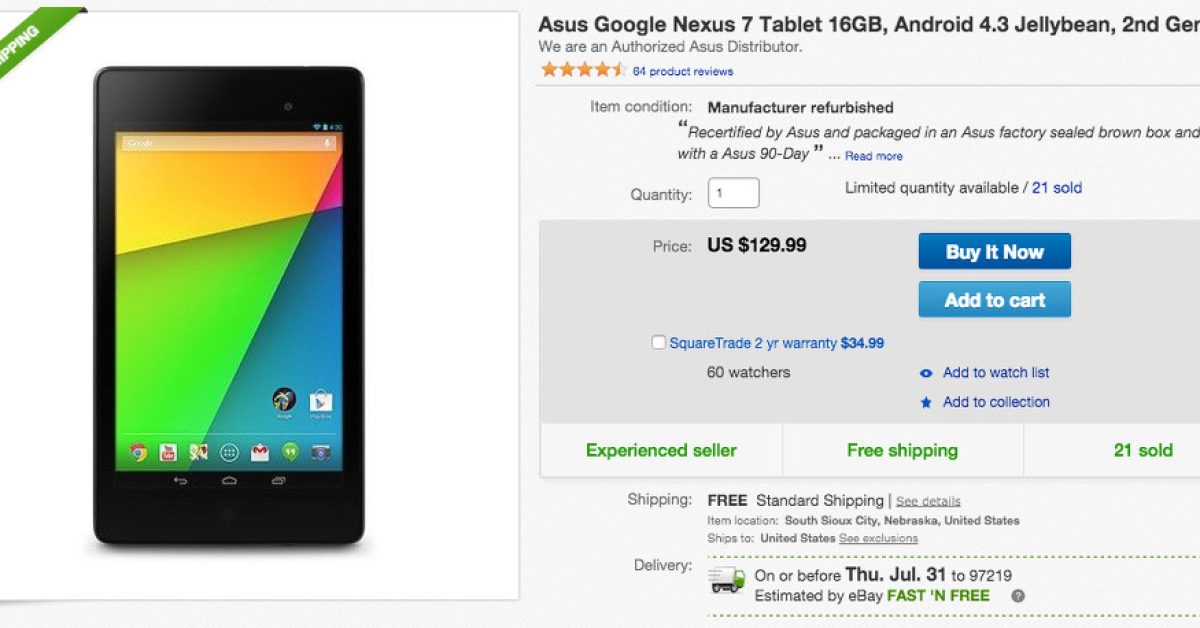Open shipping See details
This screenshot has height=628, width=1200.
tap(927, 501)
